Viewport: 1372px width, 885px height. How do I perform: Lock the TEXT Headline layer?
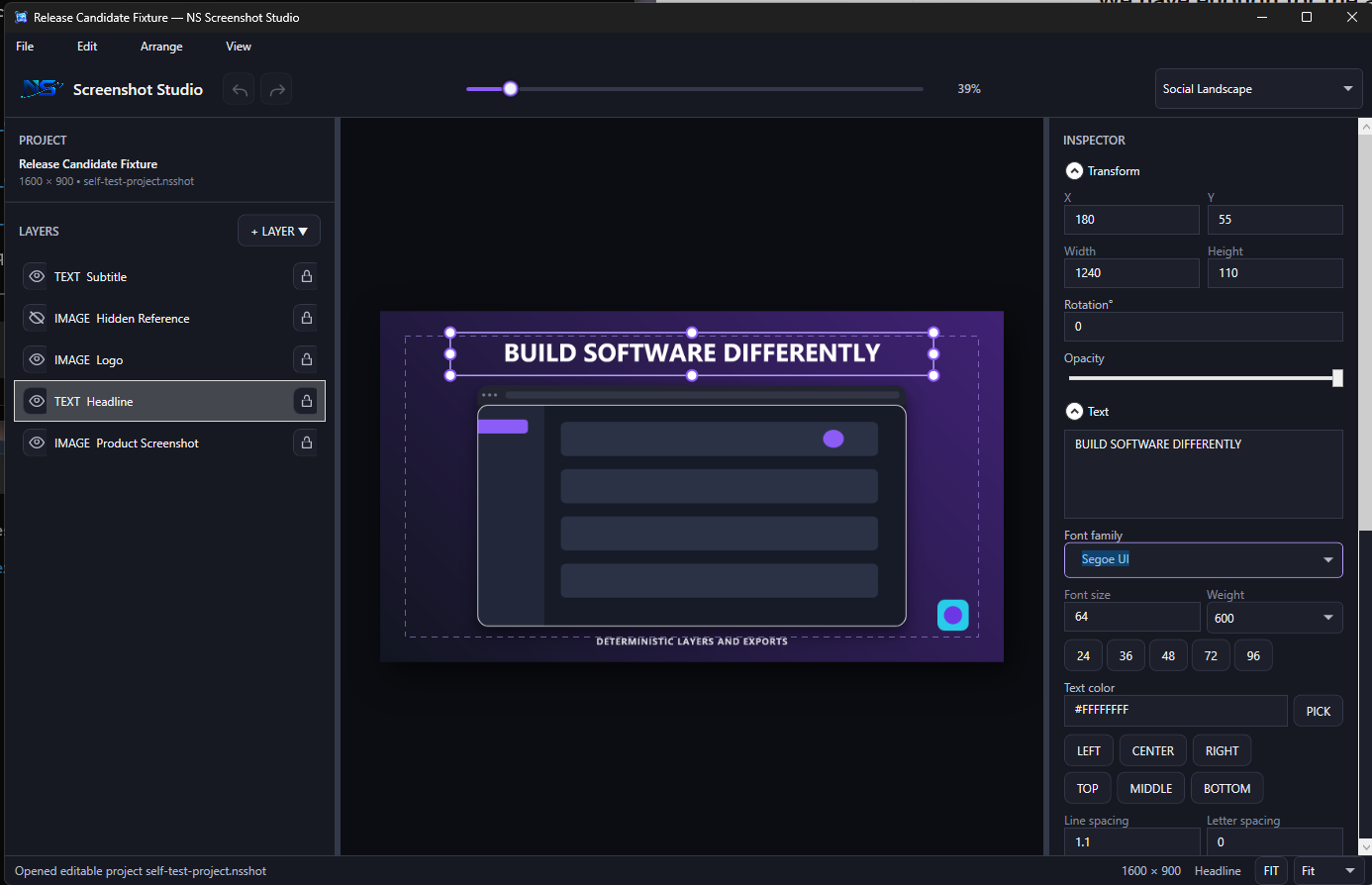307,401
